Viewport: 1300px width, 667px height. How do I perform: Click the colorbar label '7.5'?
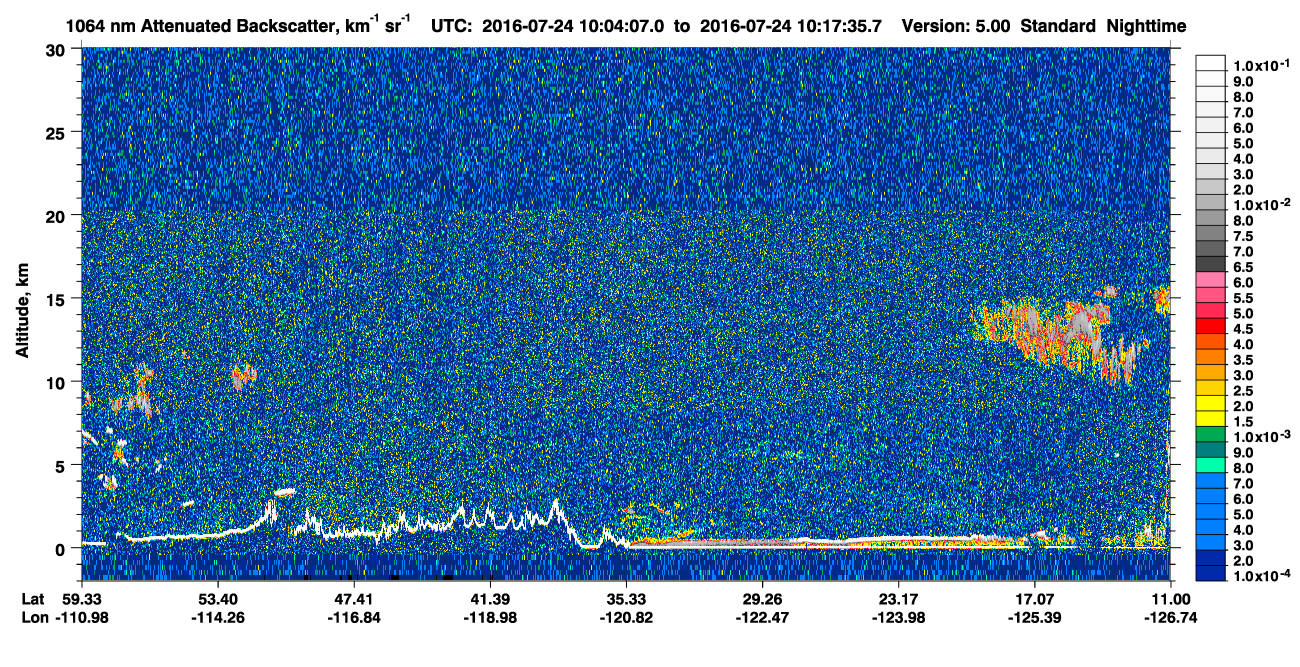click(1244, 236)
